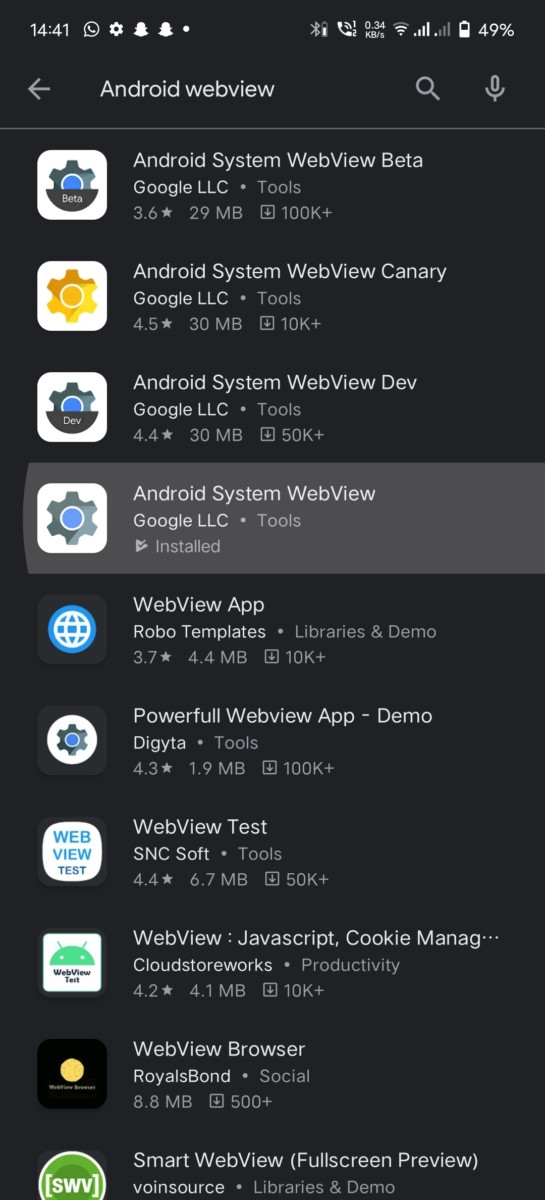The width and height of the screenshot is (545, 1200).
Task: Open the Android System WebView Dev icon
Action: pos(72,407)
